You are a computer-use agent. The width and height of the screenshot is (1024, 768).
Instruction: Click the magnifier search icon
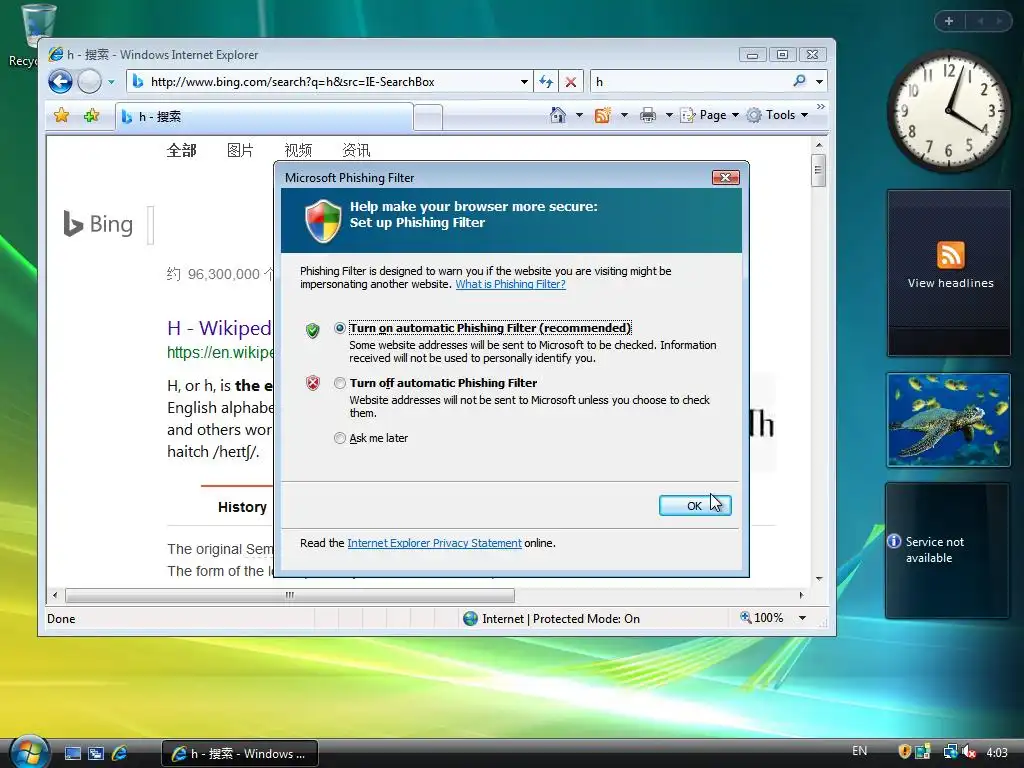pos(799,81)
